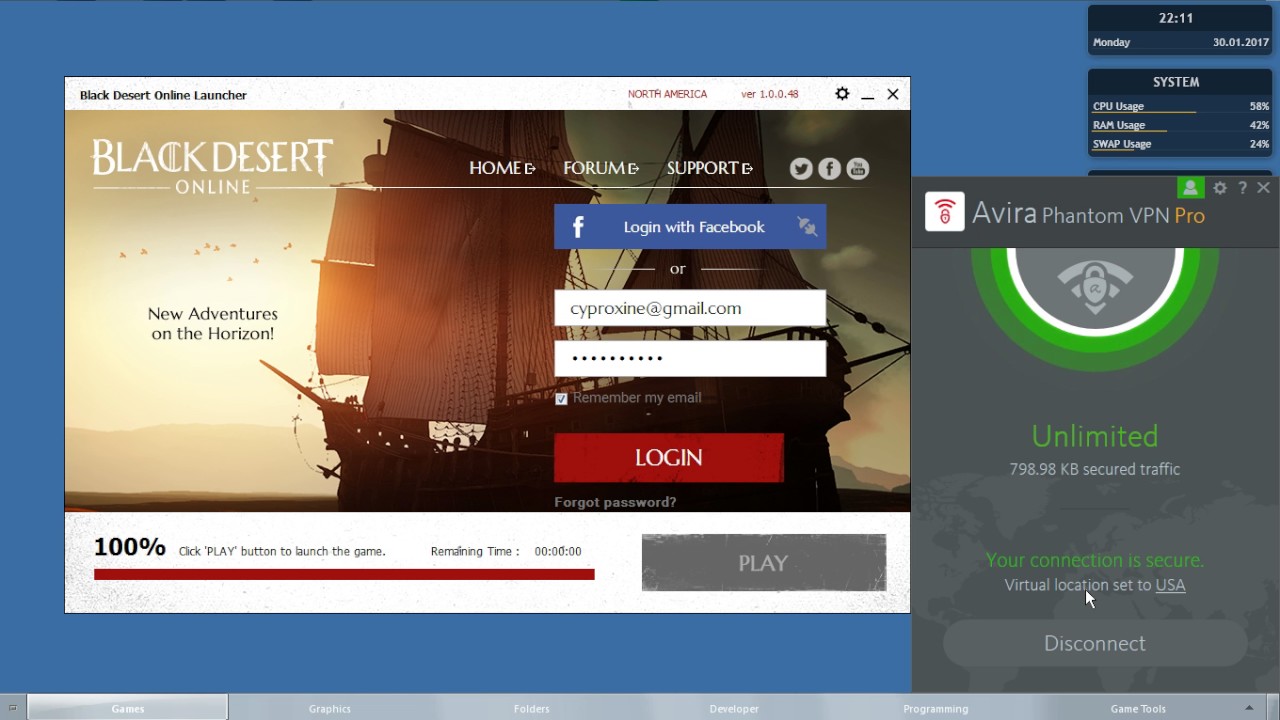Viewport: 1280px width, 720px height.
Task: Click CPU Usage meter bar
Action: (1144, 112)
